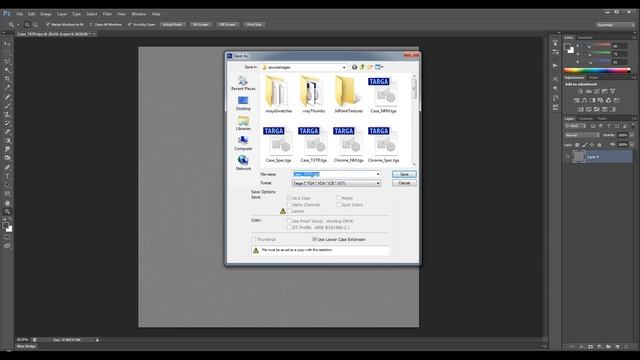
Task: Open the layer Fill dropdown arrow
Action: coord(632,145)
